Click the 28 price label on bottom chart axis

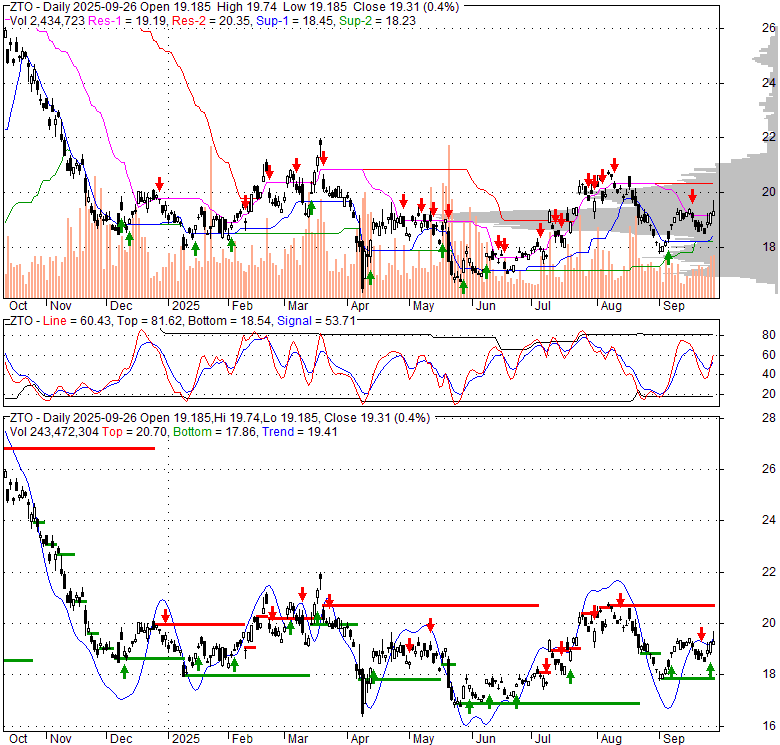click(769, 418)
